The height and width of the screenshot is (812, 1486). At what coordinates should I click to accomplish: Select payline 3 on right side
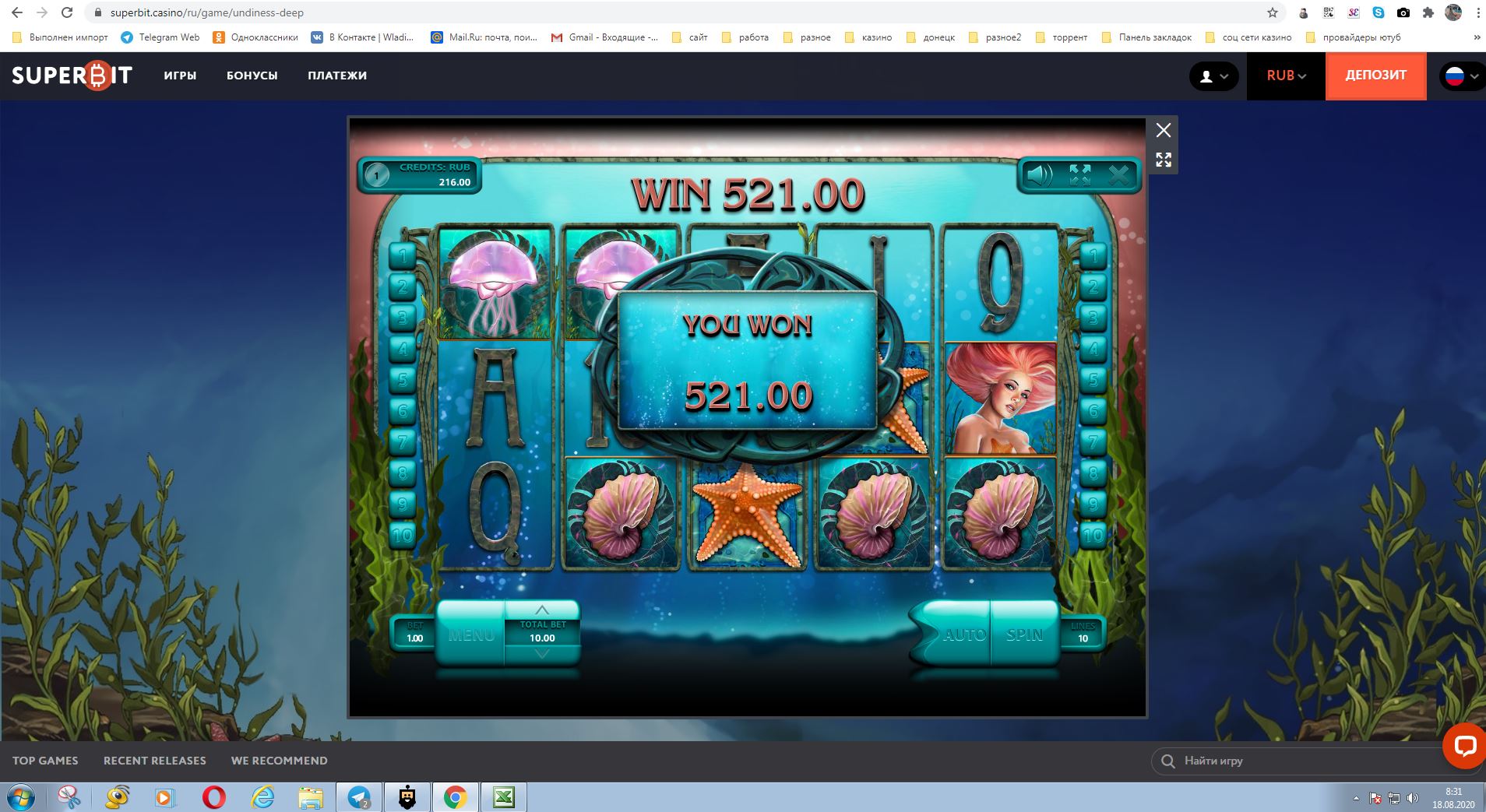tap(1093, 317)
